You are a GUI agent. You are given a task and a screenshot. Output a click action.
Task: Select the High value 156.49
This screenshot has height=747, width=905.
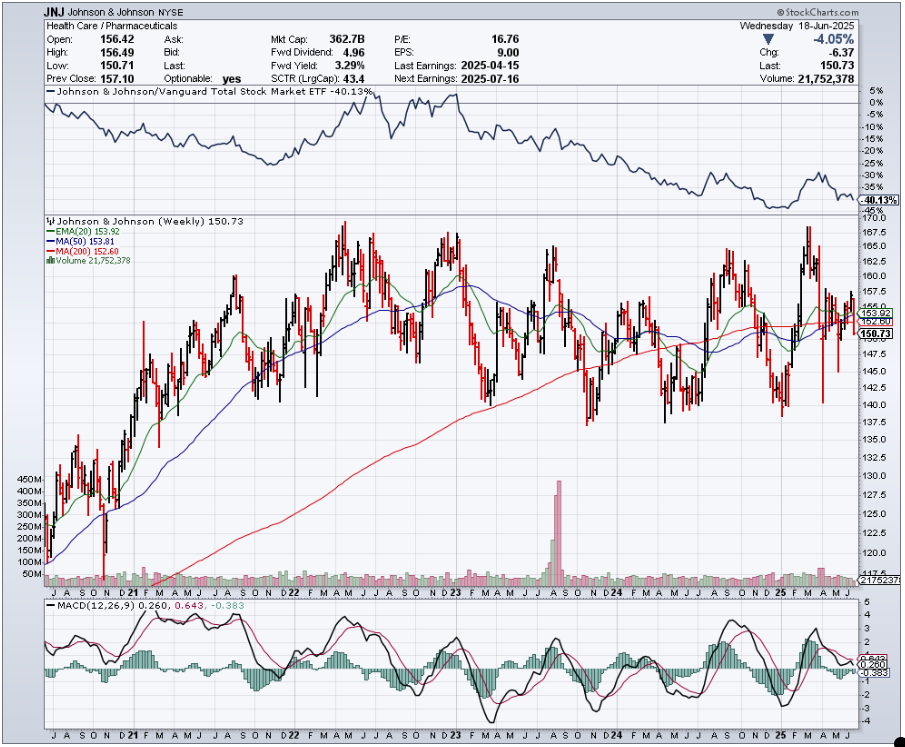click(117, 53)
